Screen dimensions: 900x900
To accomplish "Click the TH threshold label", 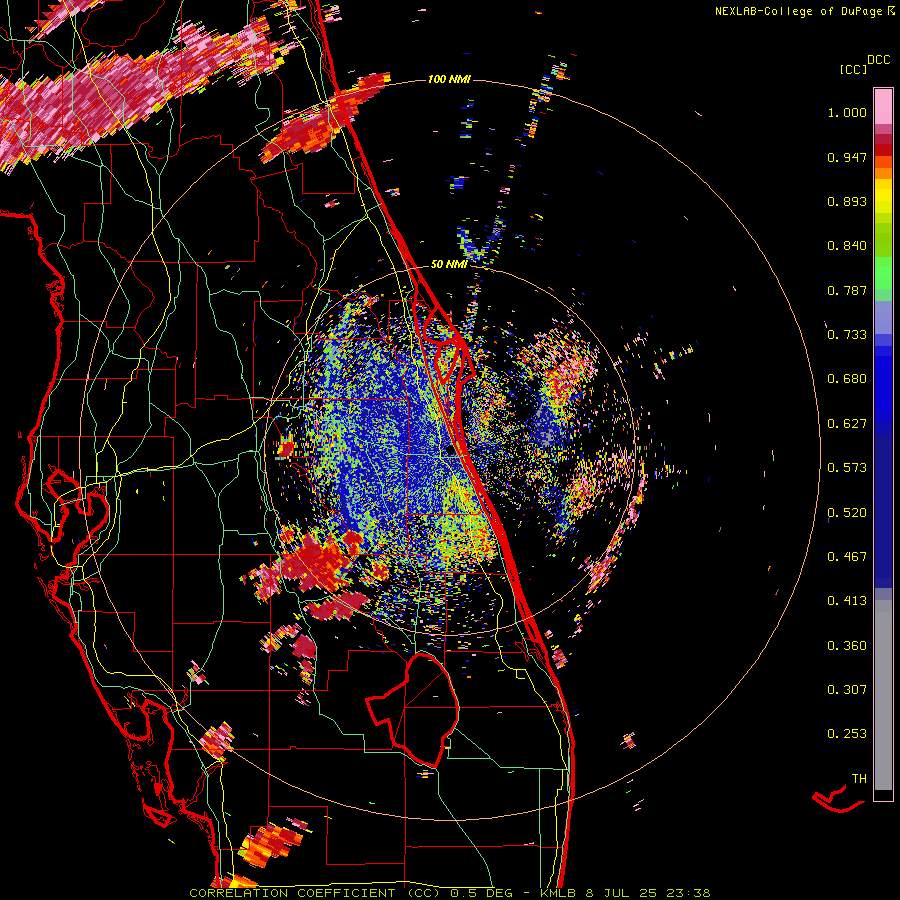I will coord(859,779).
